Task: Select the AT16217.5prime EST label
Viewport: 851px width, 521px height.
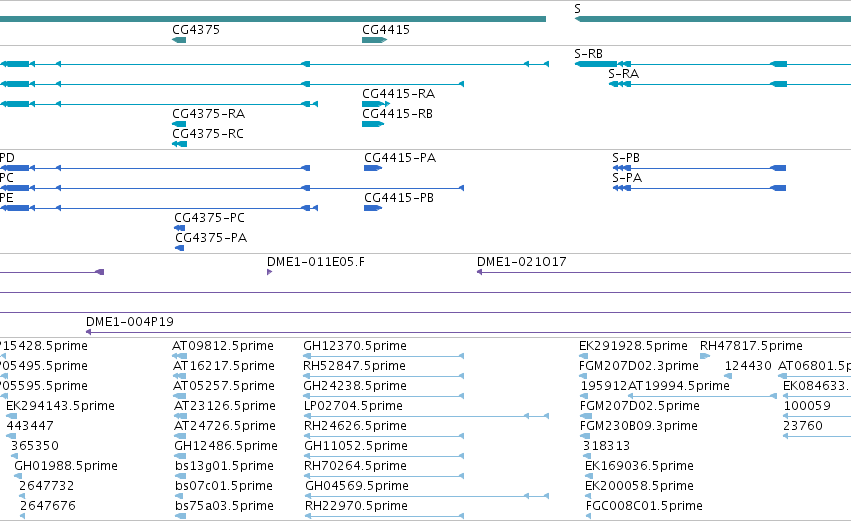Action: pyautogui.click(x=224, y=366)
